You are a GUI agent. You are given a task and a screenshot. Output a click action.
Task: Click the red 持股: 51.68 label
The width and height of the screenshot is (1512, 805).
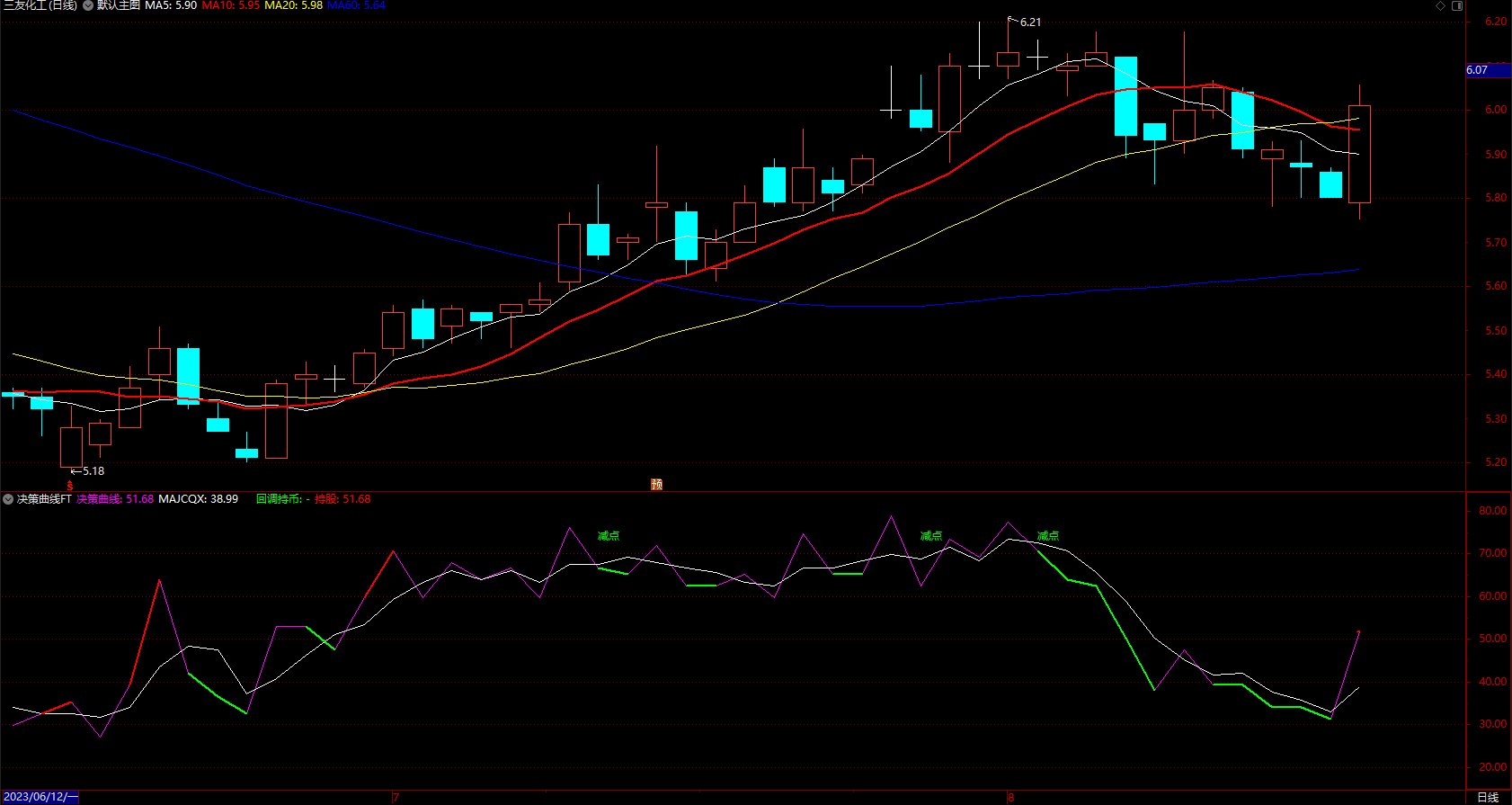pyautogui.click(x=342, y=499)
